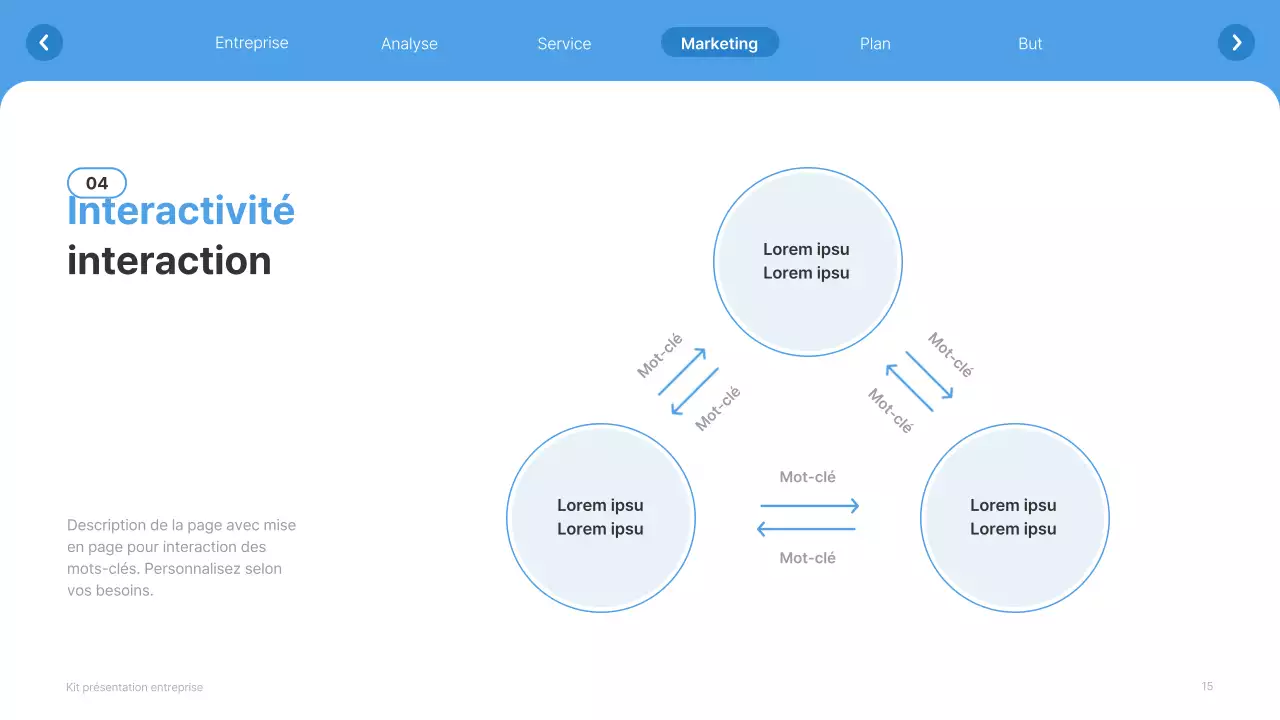The height and width of the screenshot is (720, 1280).
Task: Click the upper-right Mot-clé diagonal arrow pair
Action: point(918,378)
